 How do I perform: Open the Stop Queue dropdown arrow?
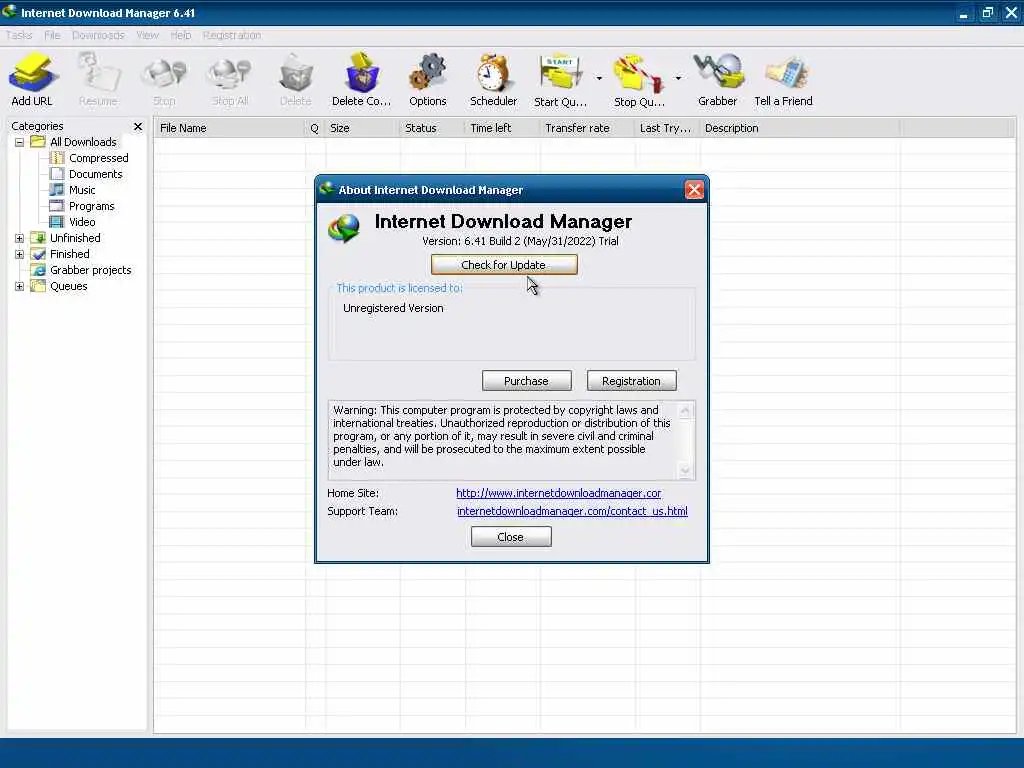point(678,78)
